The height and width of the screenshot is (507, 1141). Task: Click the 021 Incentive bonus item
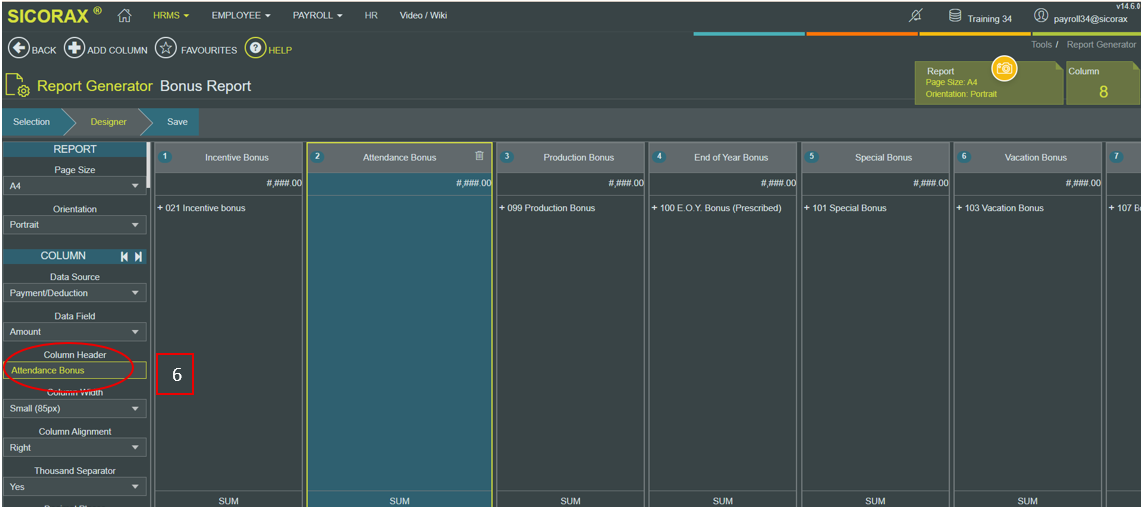pyautogui.click(x=202, y=208)
